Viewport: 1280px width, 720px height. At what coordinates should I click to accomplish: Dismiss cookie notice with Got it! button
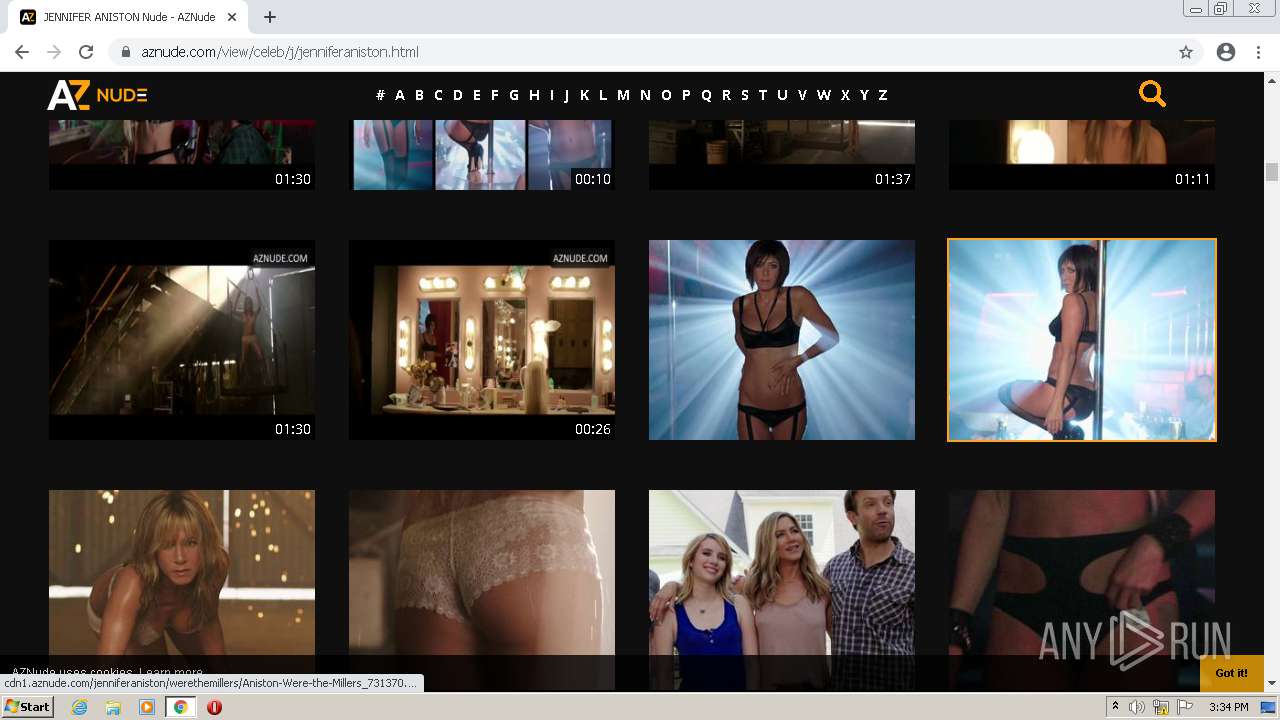[x=1231, y=673]
